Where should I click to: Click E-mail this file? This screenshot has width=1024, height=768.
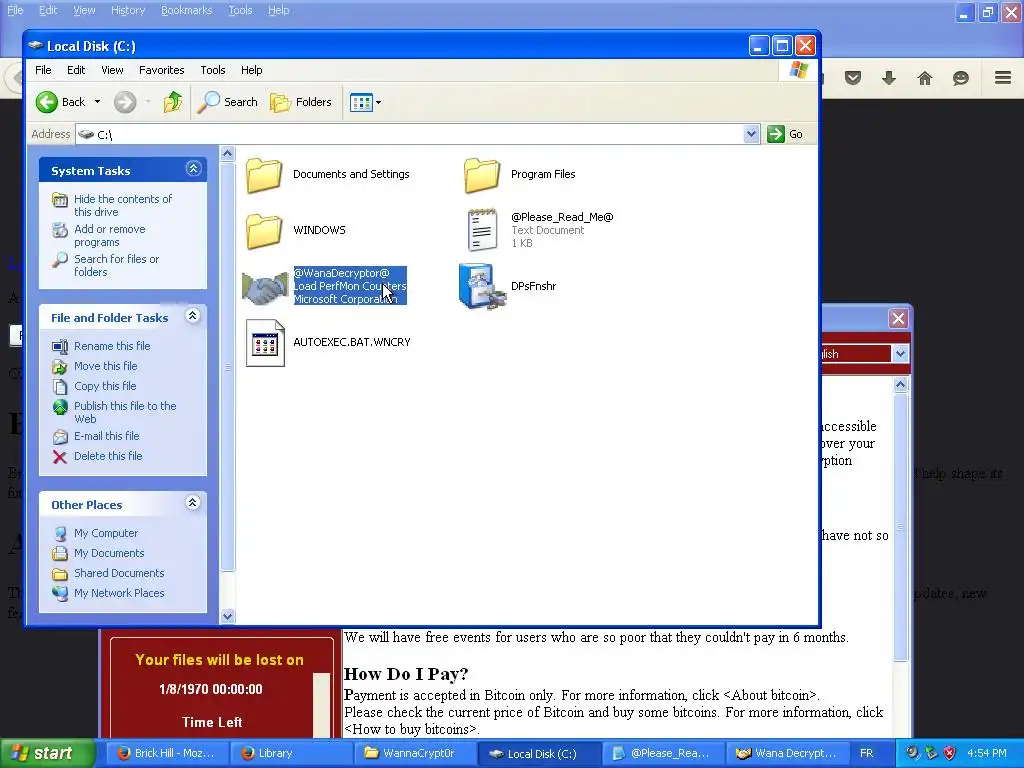coord(106,436)
